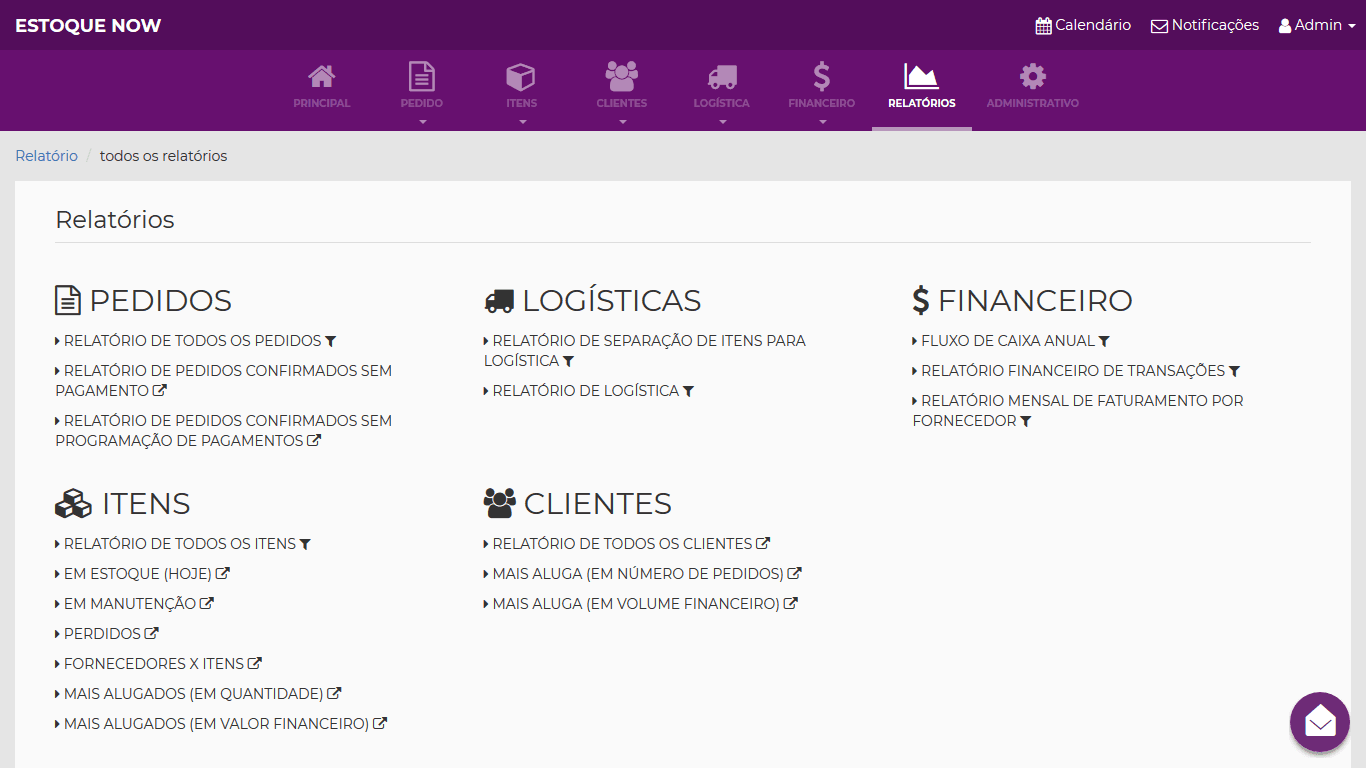Open the floating envelope chat button
This screenshot has height=768, width=1366.
click(x=1320, y=722)
